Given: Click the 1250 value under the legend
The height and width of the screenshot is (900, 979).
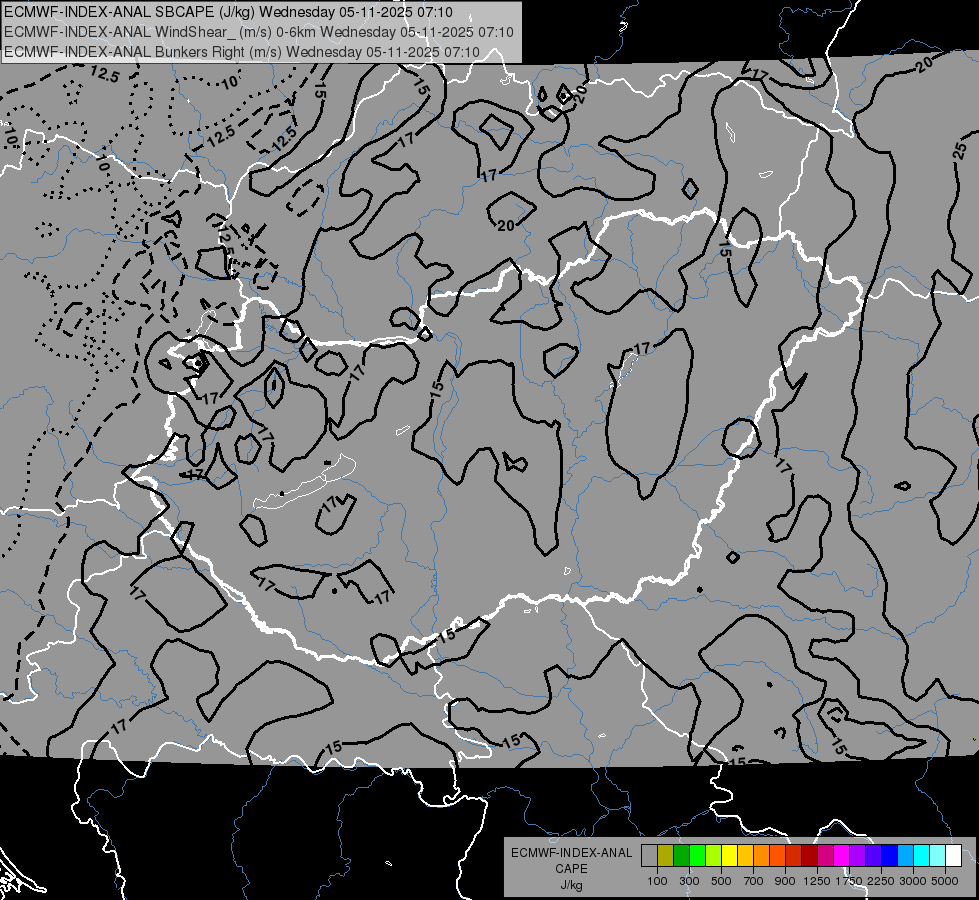Looking at the screenshot, I should click(817, 881).
